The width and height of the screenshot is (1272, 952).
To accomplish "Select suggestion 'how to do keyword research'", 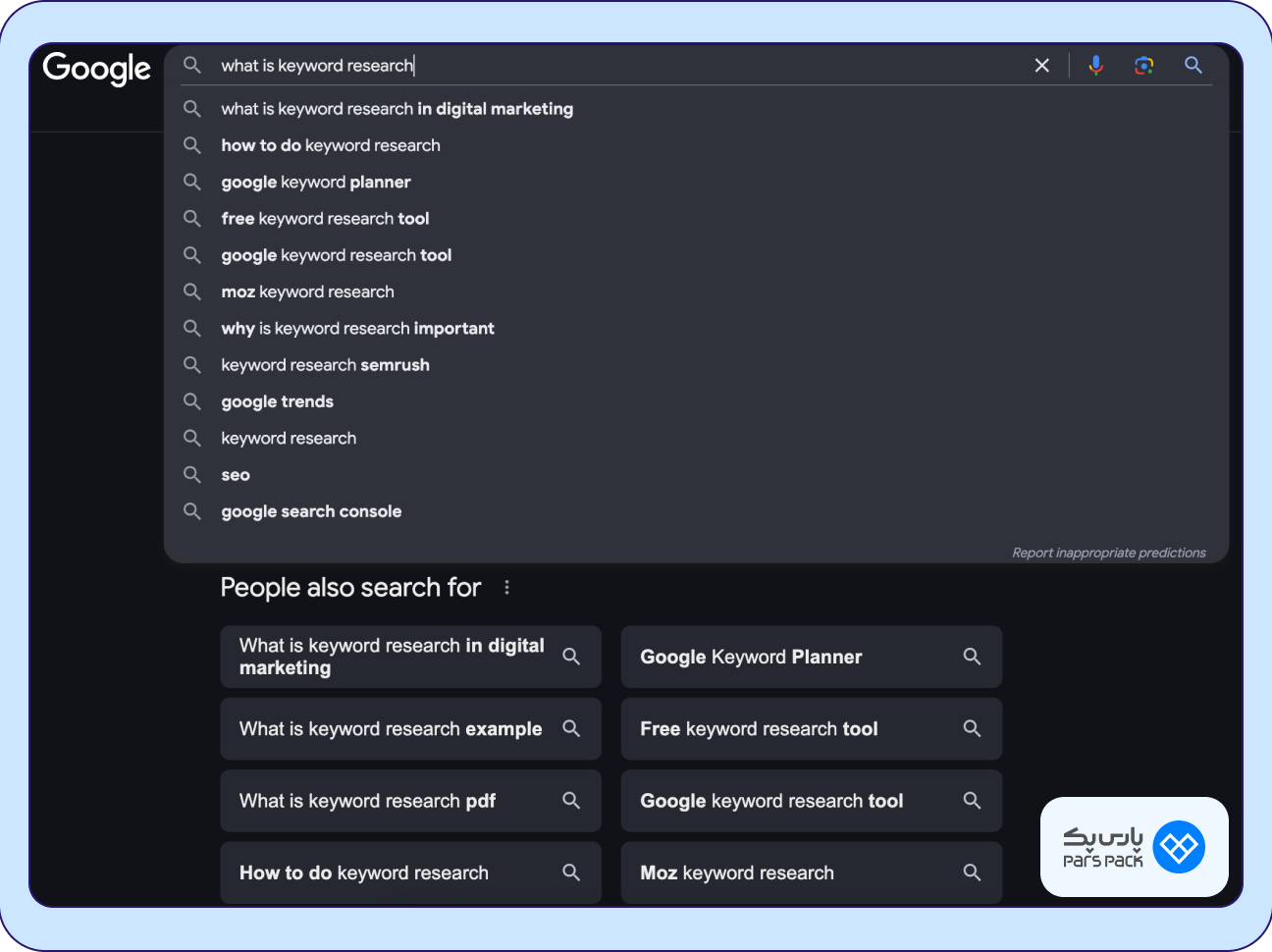I will pyautogui.click(x=696, y=145).
